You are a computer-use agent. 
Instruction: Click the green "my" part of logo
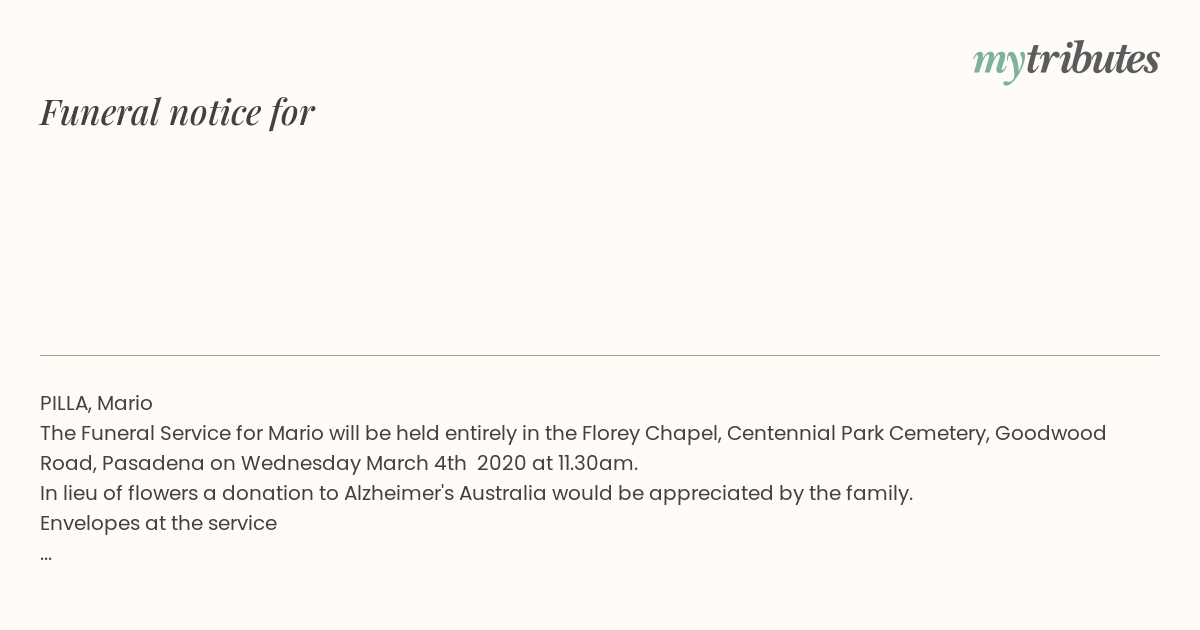point(998,63)
